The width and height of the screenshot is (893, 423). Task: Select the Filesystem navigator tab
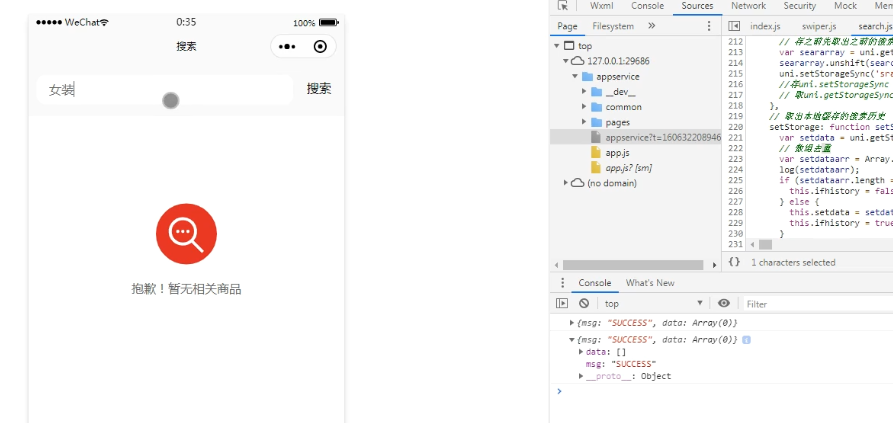[x=613, y=26]
